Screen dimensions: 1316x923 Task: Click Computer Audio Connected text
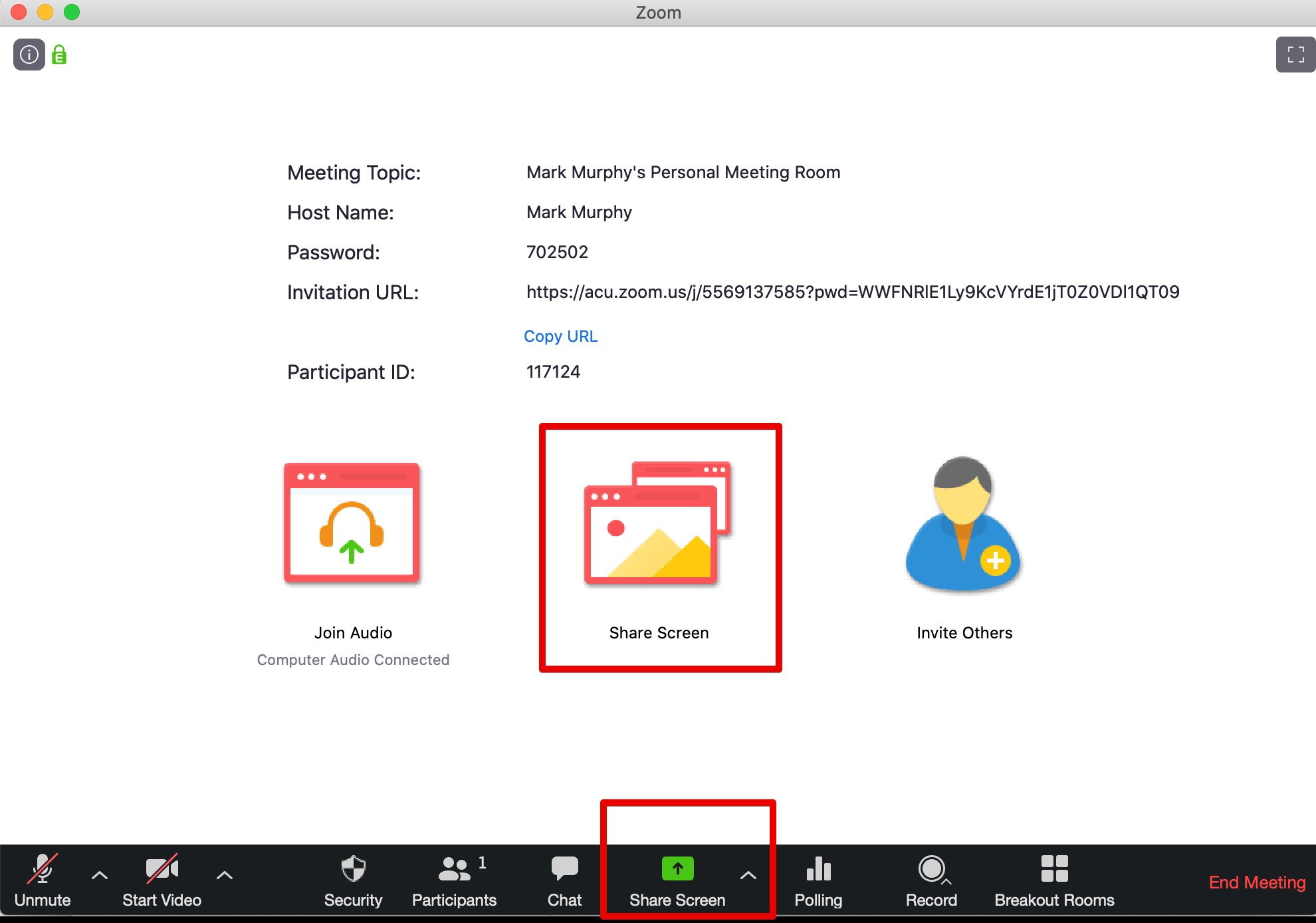click(x=353, y=660)
